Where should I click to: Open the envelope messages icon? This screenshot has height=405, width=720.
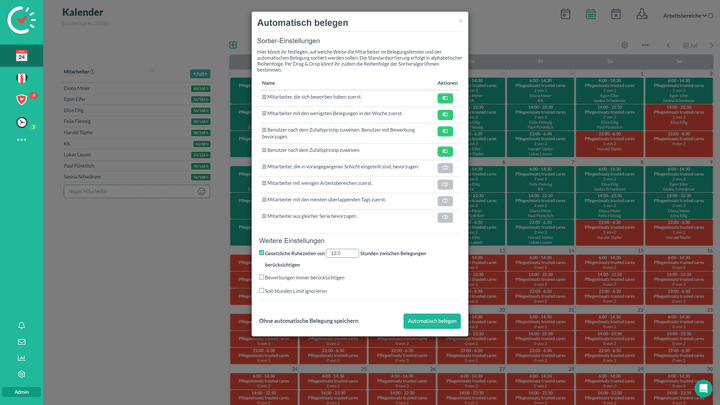[x=21, y=341]
